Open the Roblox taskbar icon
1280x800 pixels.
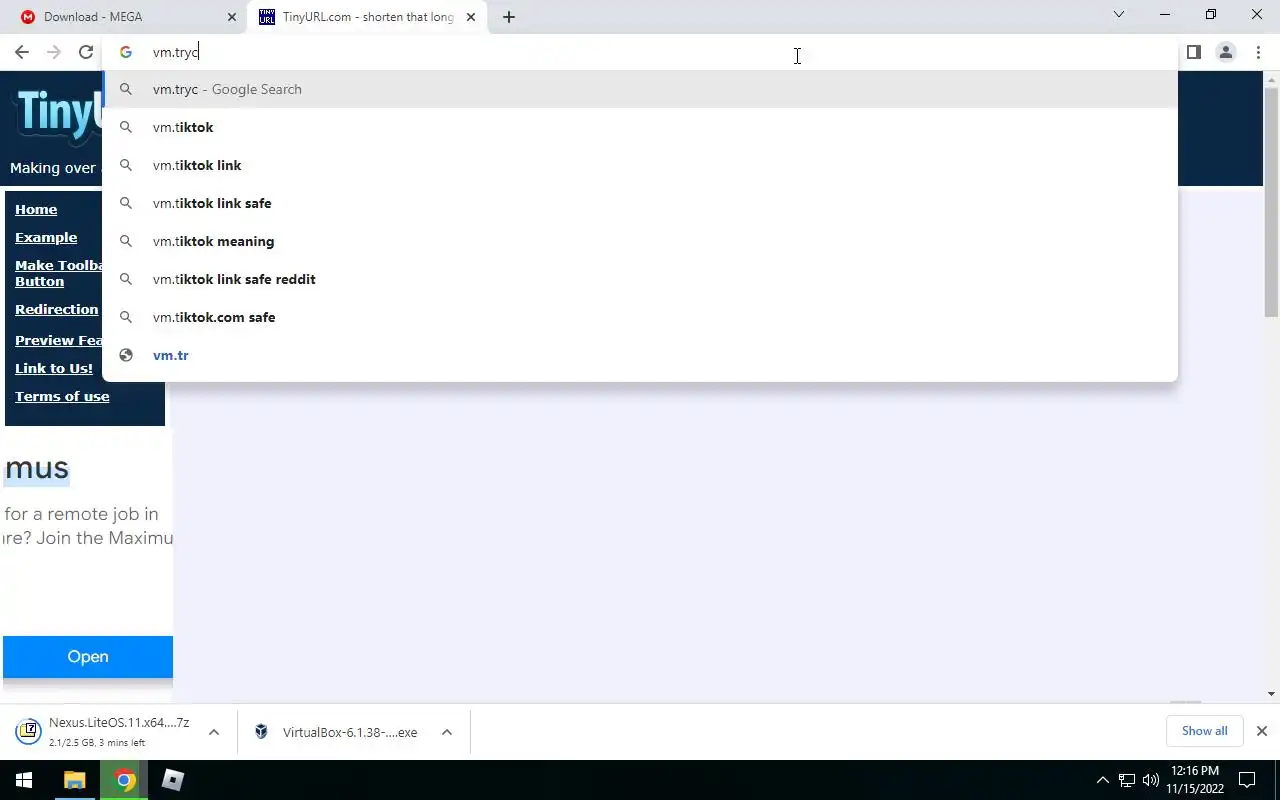coord(173,780)
